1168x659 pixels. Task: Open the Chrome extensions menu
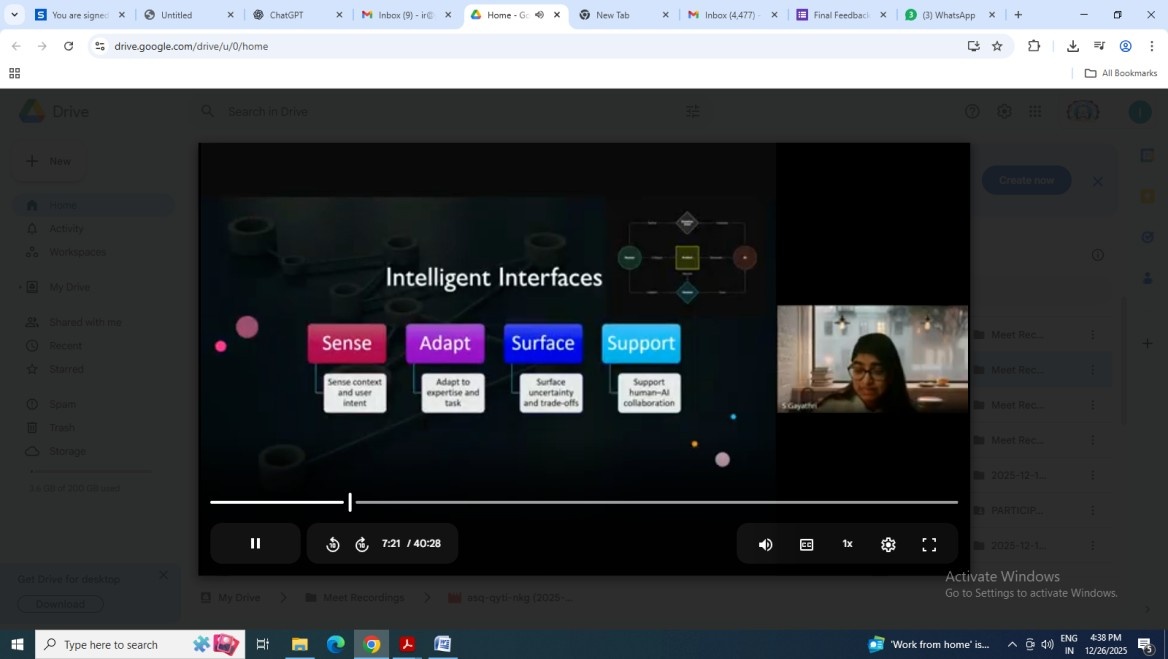1034,46
